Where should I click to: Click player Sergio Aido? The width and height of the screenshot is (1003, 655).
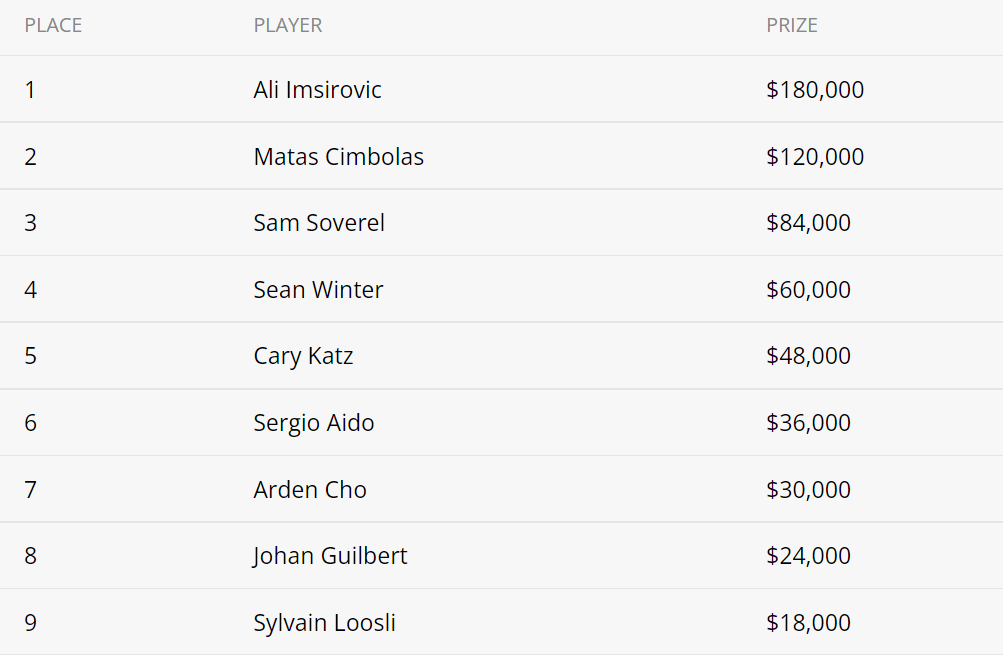point(313,423)
